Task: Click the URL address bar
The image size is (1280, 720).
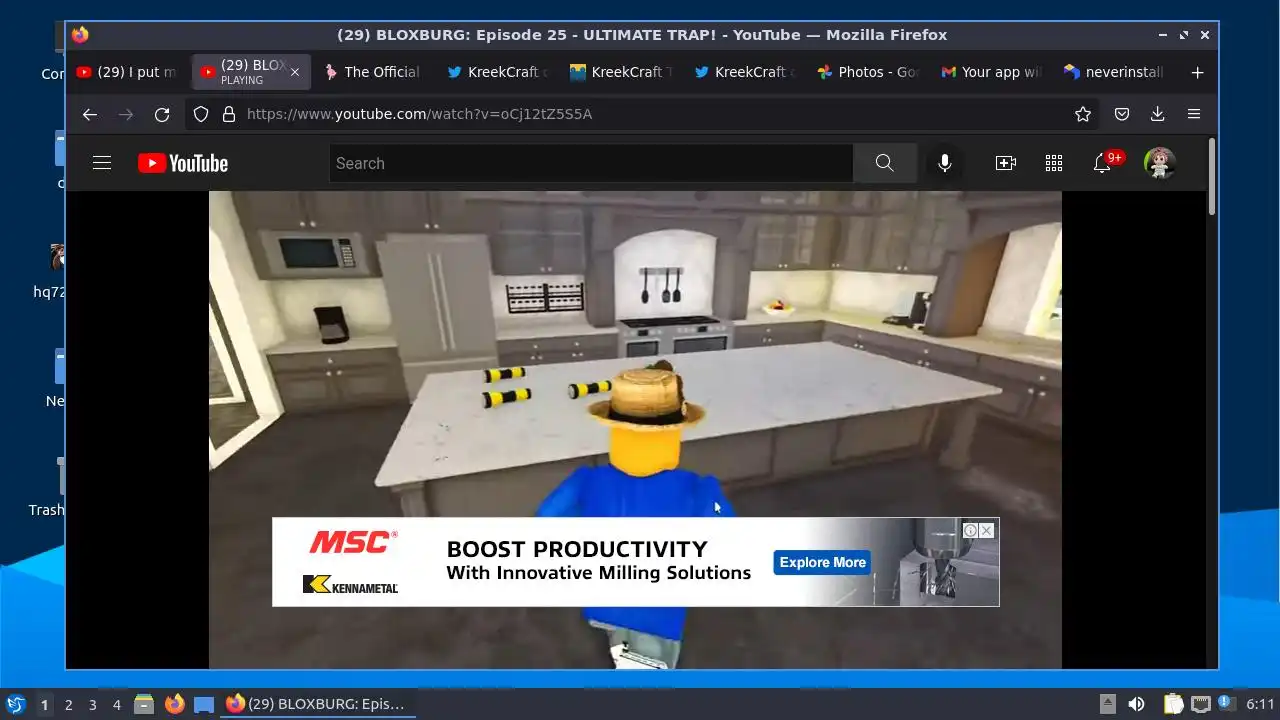Action: click(x=640, y=114)
